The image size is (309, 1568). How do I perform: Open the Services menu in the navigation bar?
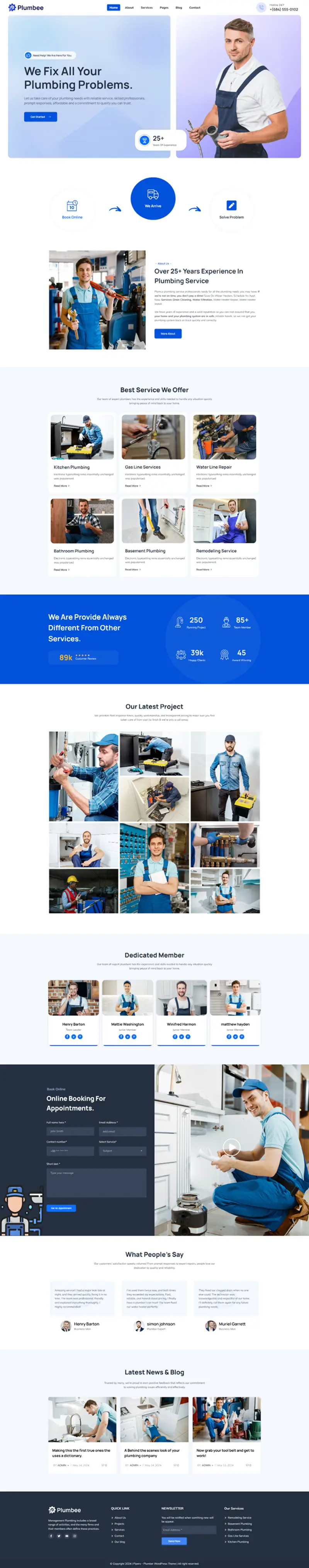click(147, 8)
